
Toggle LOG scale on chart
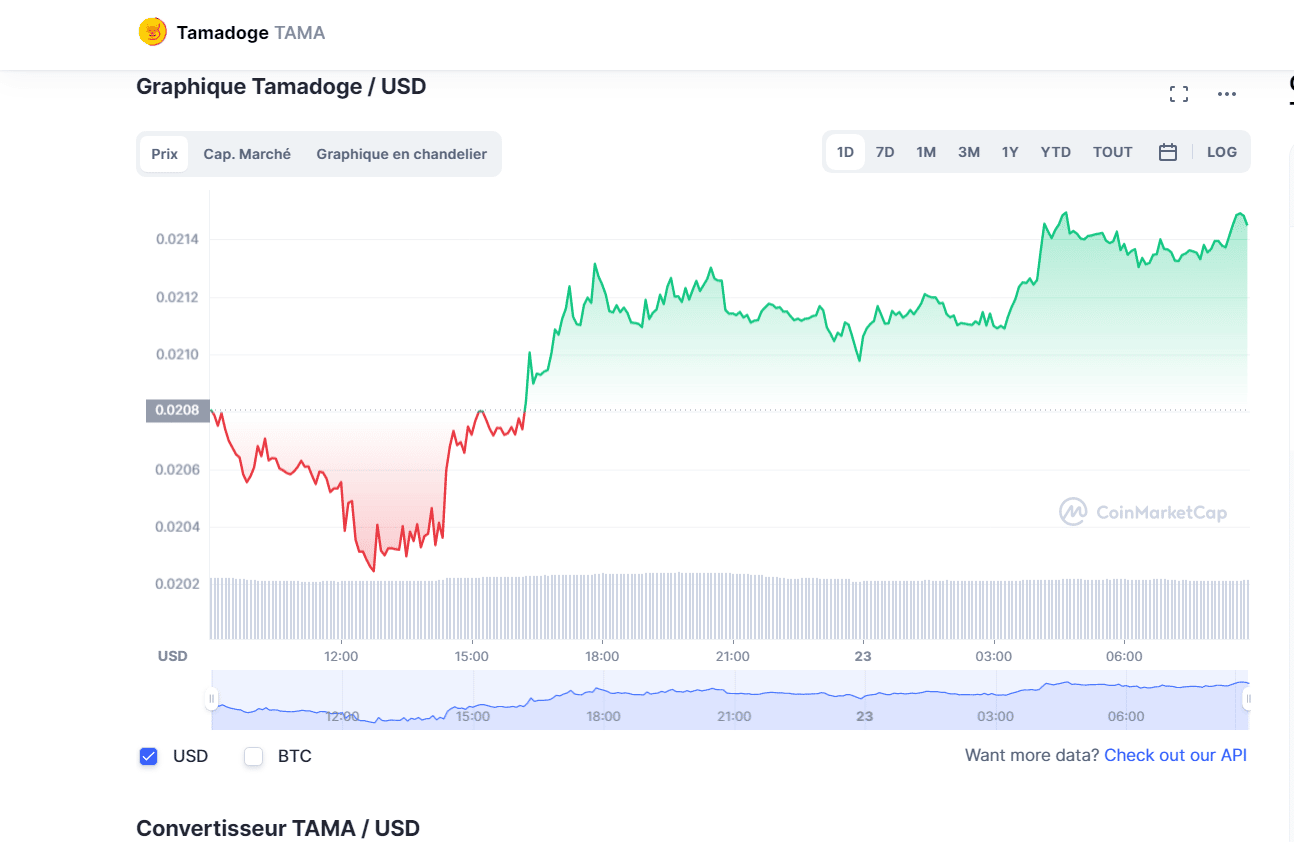[x=1222, y=152]
